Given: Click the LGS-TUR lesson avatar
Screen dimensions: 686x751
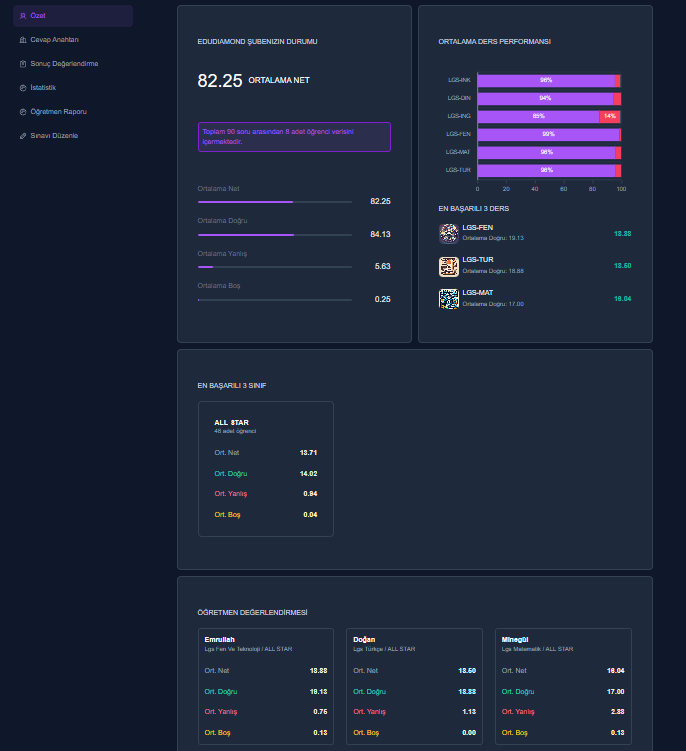Looking at the screenshot, I should (x=449, y=266).
